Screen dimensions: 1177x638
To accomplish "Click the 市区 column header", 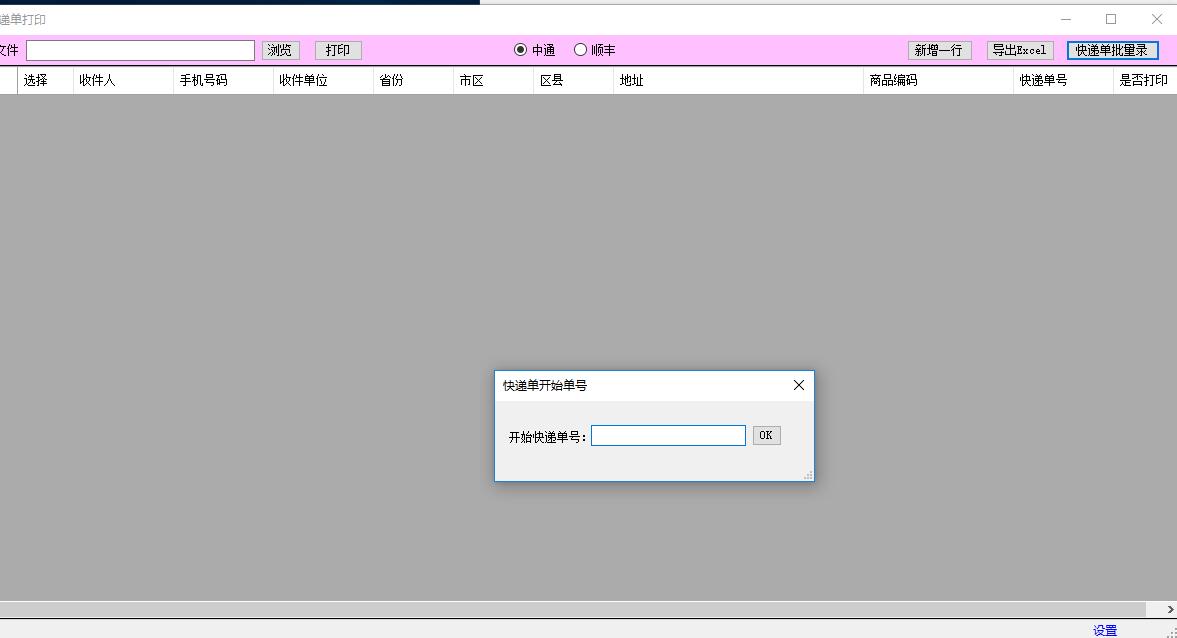I will click(x=494, y=80).
